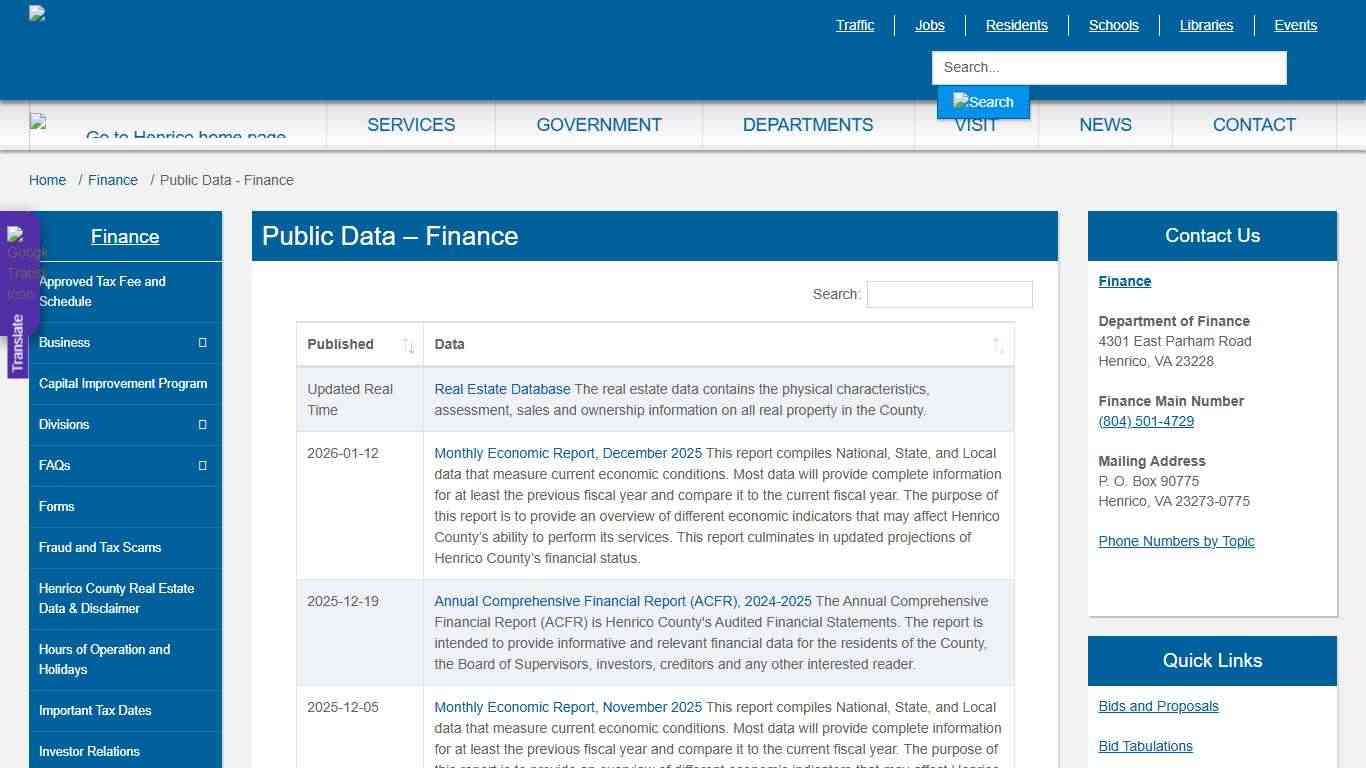
Task: Open Phone Numbers by Topic
Action: (1176, 541)
